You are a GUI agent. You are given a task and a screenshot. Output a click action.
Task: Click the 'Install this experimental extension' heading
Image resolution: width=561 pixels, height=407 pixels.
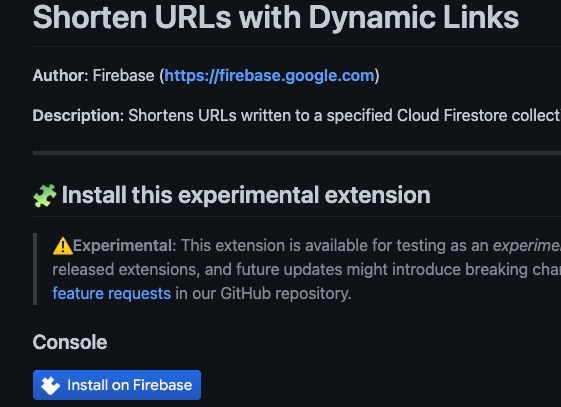pos(246,195)
